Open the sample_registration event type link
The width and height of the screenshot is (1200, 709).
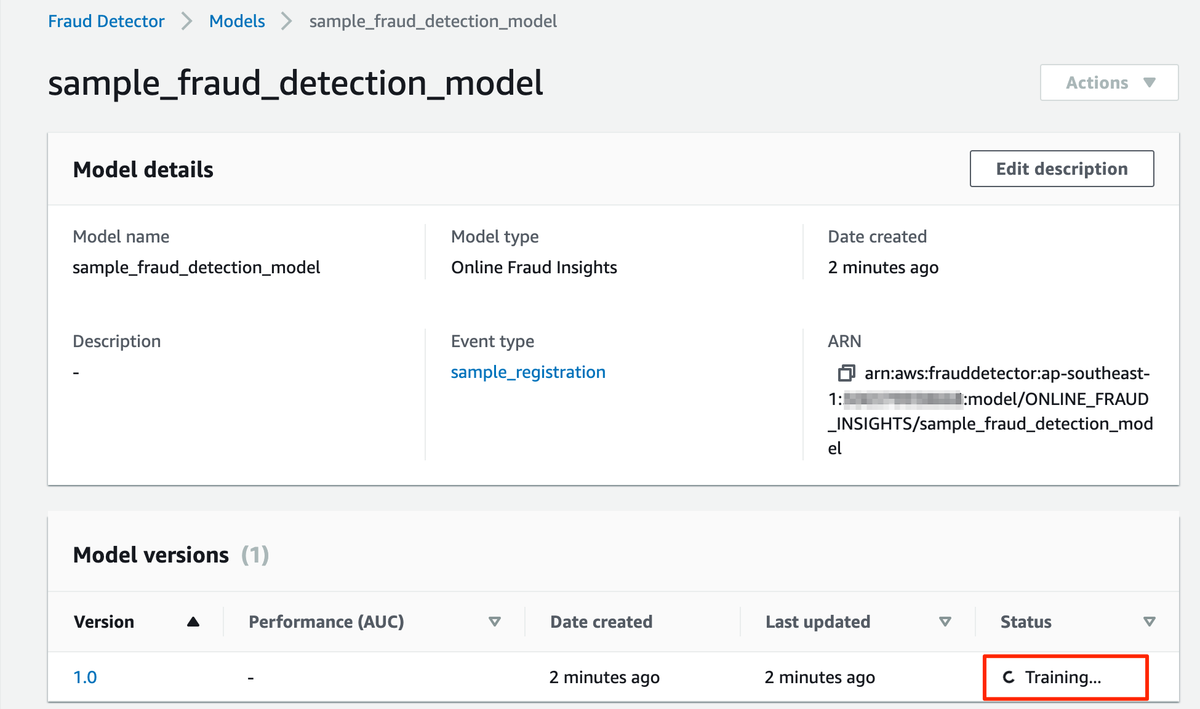click(528, 372)
